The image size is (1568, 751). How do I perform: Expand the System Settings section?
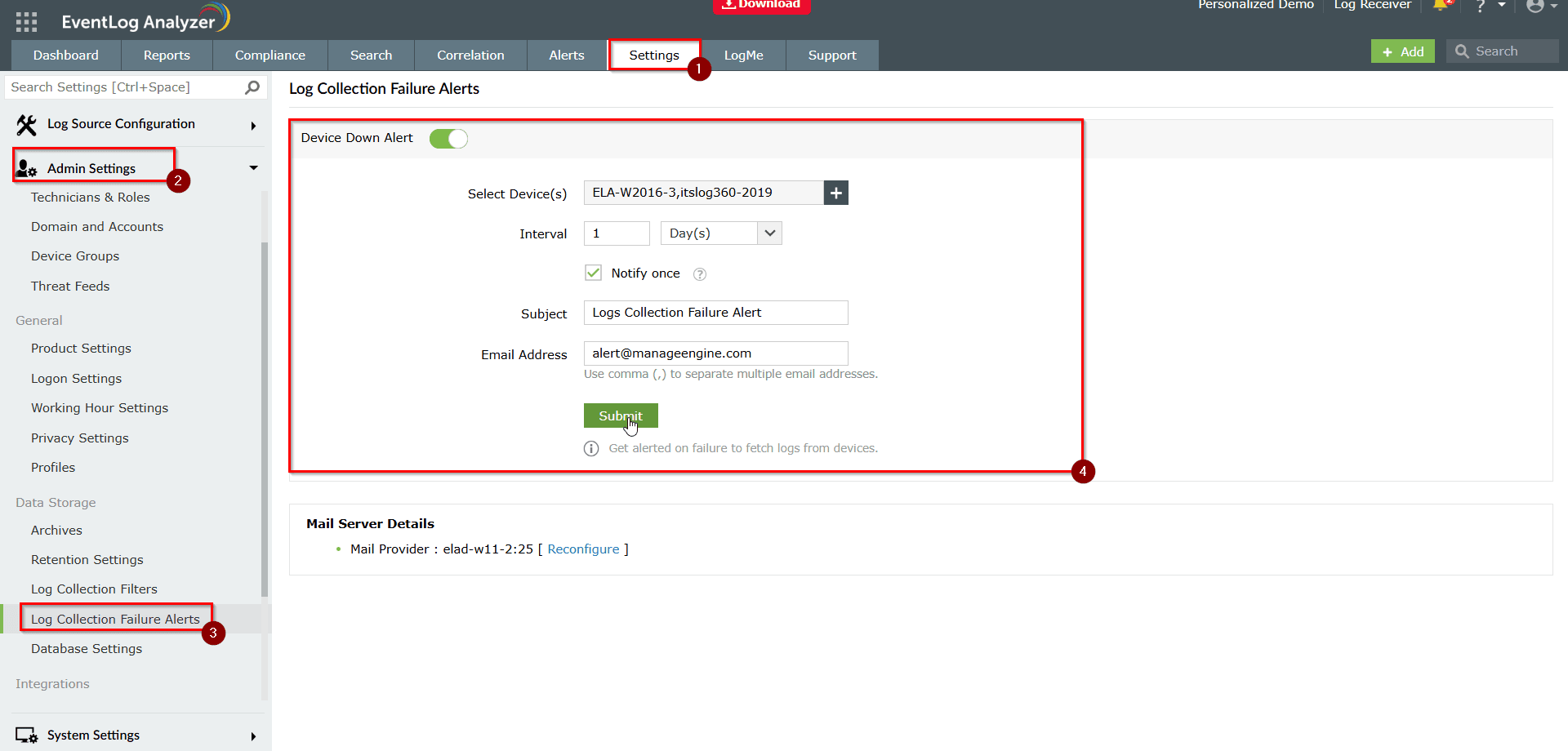tap(253, 736)
